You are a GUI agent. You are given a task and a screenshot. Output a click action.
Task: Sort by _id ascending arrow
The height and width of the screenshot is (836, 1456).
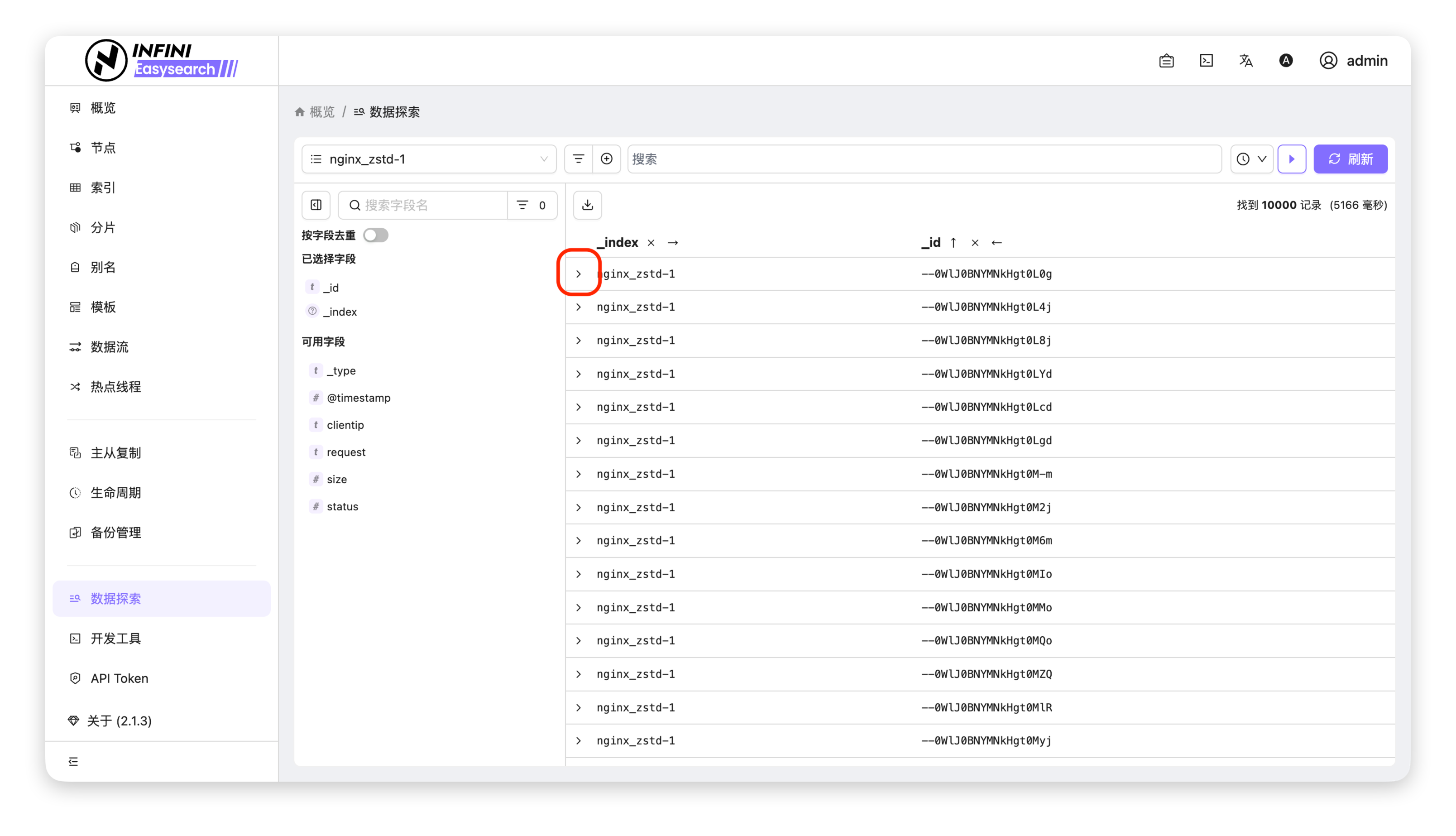click(953, 243)
